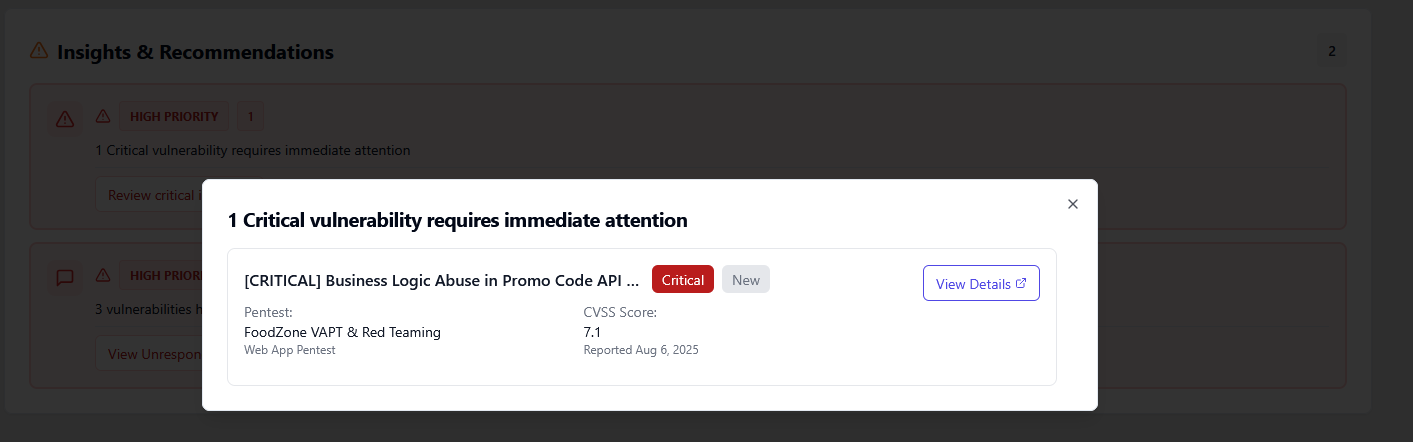Click the CVSS score value 7.1
This screenshot has width=1413, height=442.
592,332
